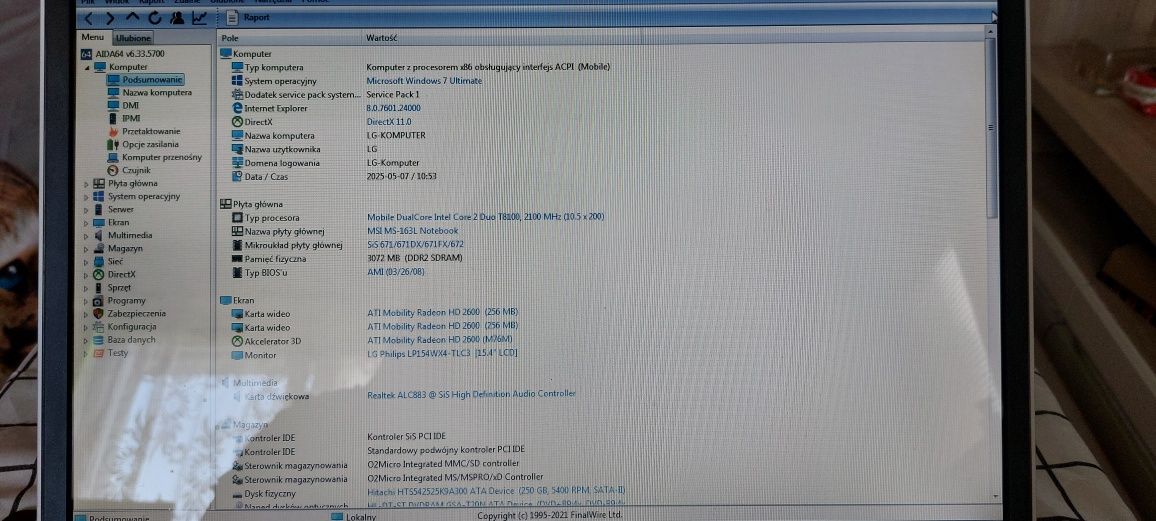Expand the Multimedia tree node
1156x521 pixels.
(86, 236)
